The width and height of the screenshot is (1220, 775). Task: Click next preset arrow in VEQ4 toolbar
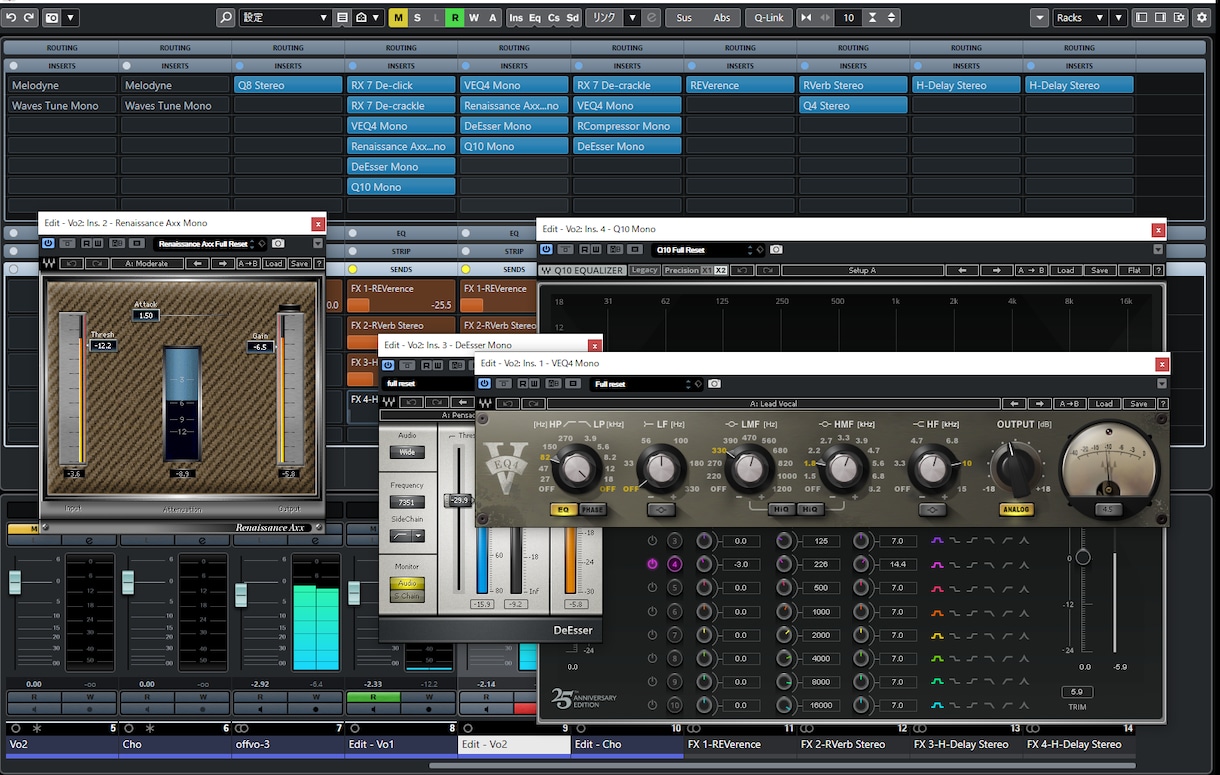coord(1039,404)
